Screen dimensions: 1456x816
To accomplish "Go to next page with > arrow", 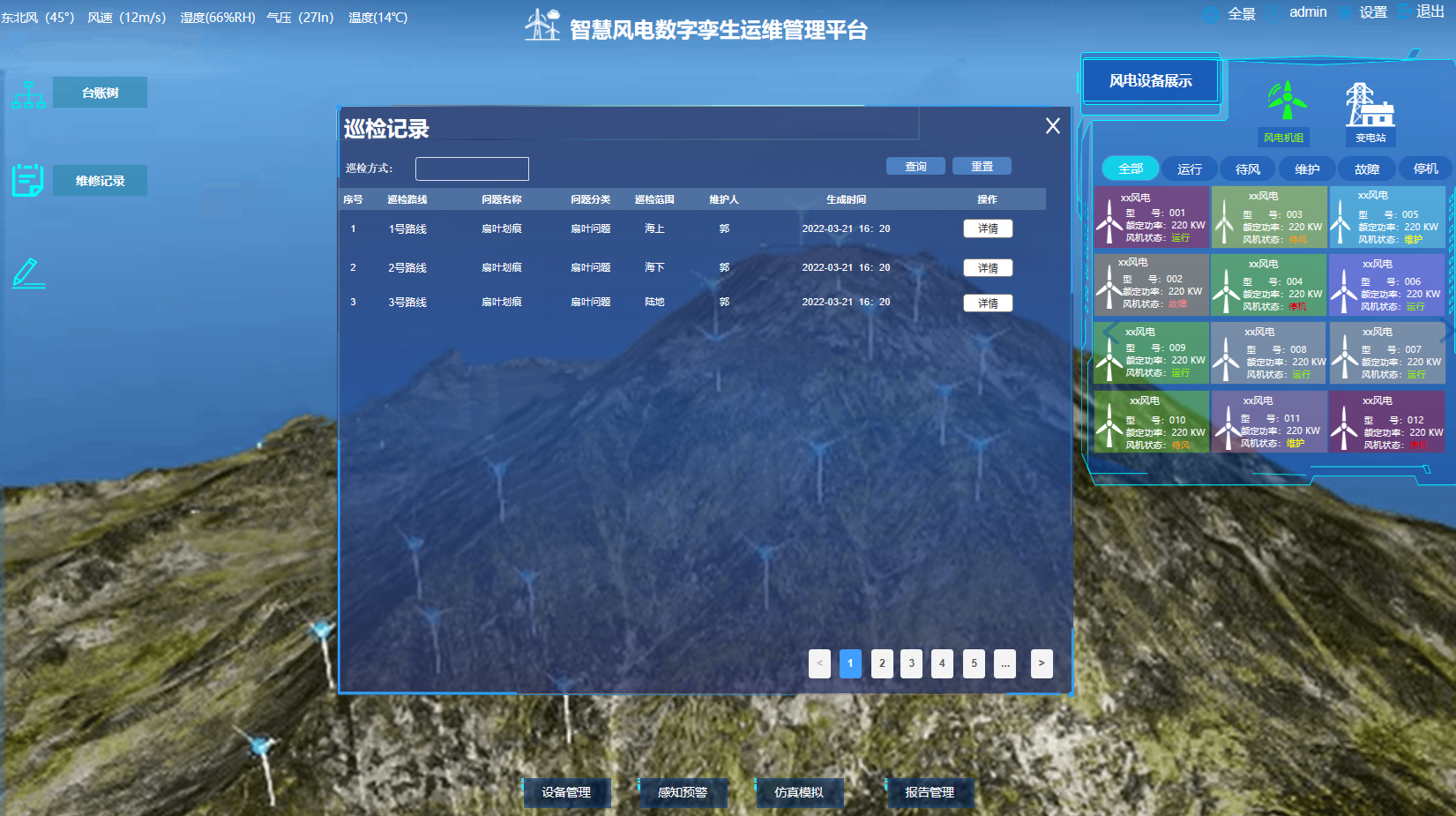I will pos(1041,663).
